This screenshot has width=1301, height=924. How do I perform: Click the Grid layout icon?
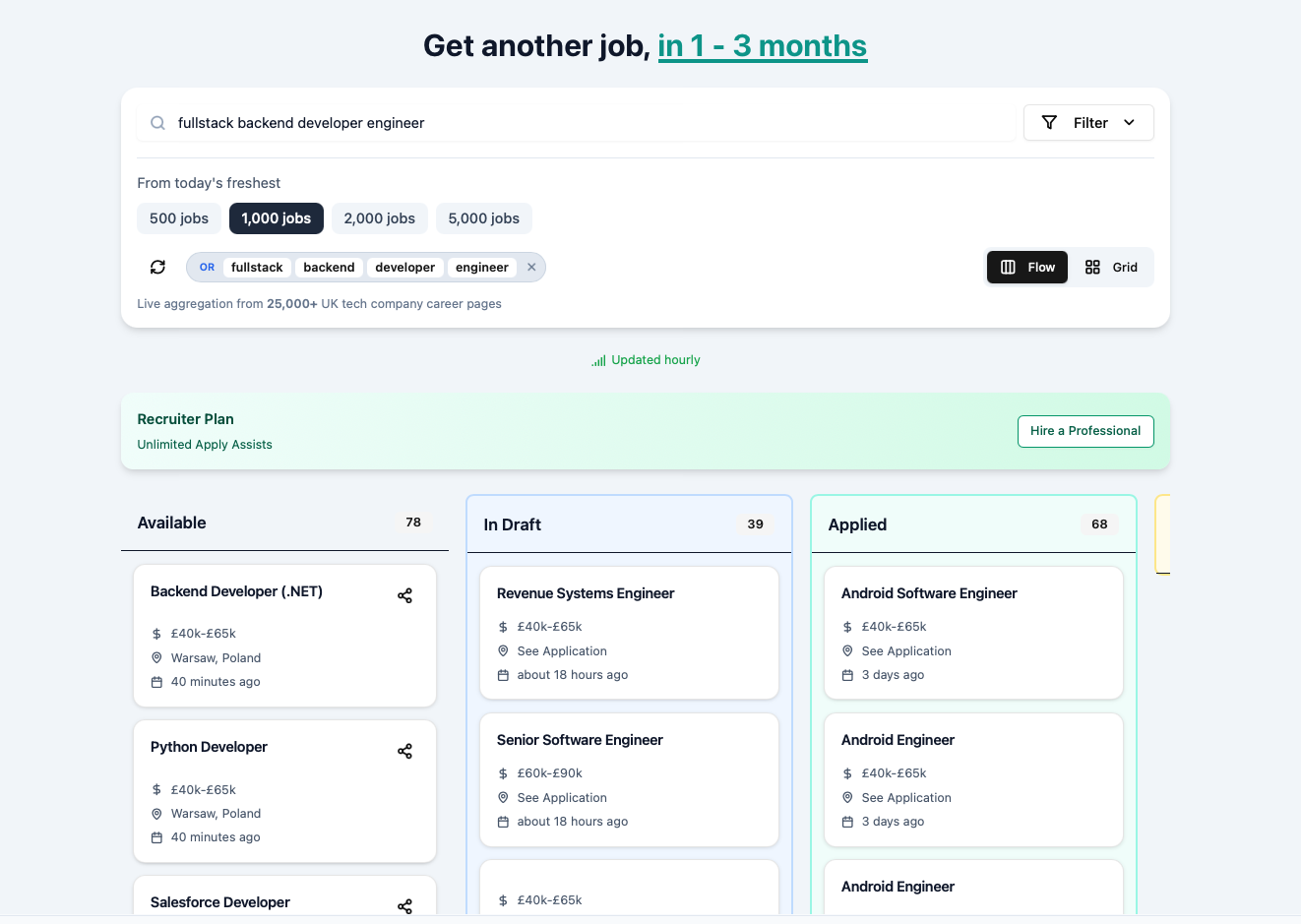coord(1092,268)
